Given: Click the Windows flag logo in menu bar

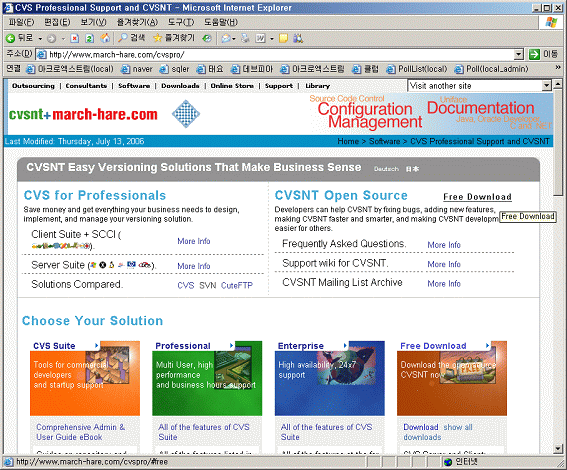Looking at the screenshot, I should [551, 22].
